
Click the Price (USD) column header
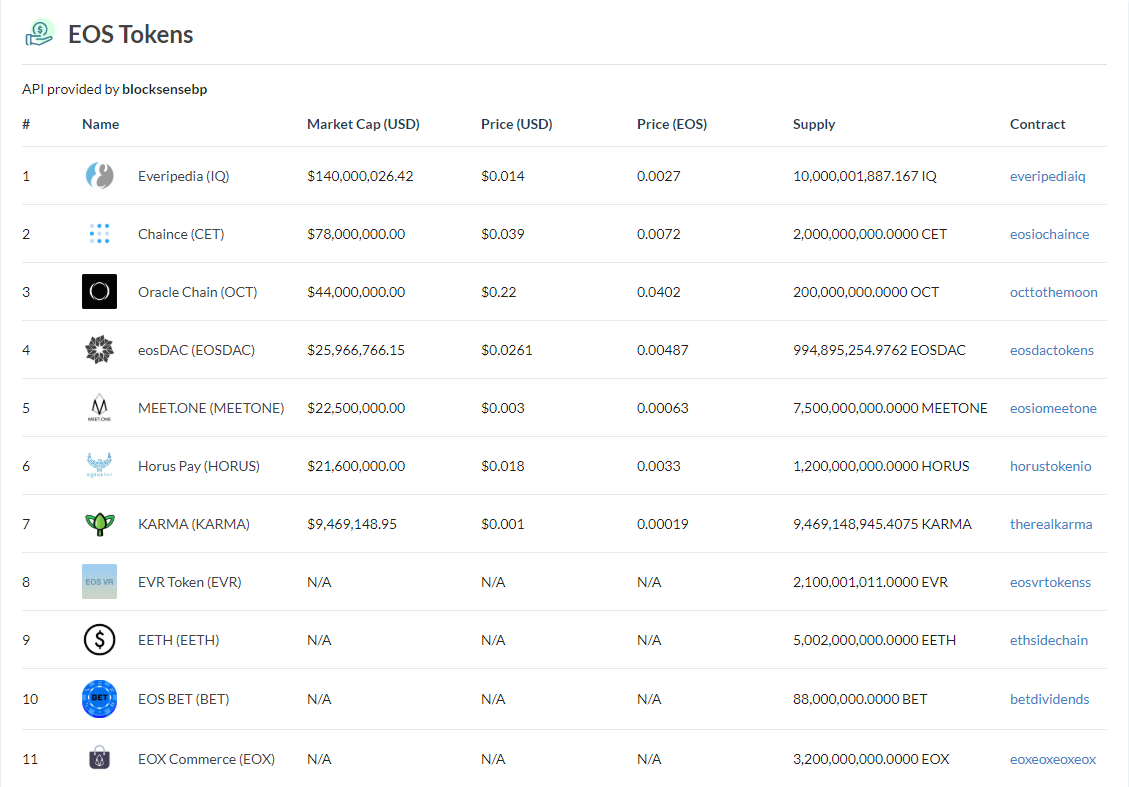click(x=516, y=124)
